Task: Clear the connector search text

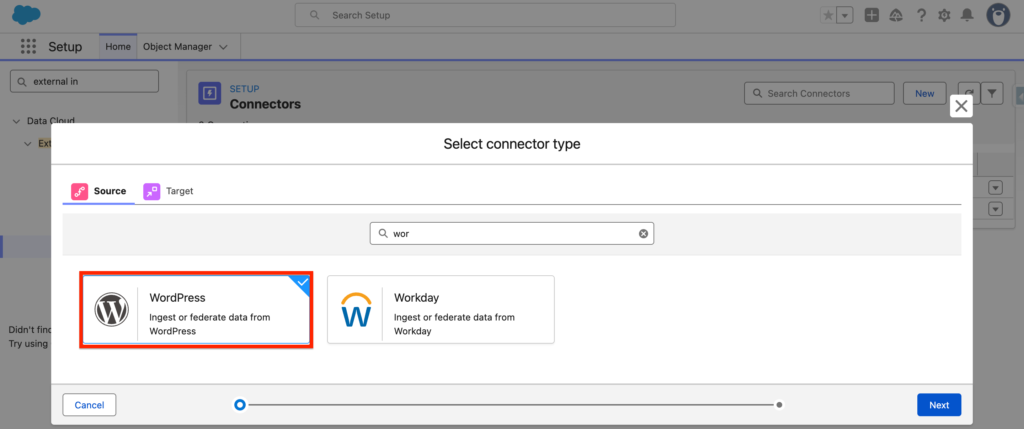Action: (x=643, y=234)
